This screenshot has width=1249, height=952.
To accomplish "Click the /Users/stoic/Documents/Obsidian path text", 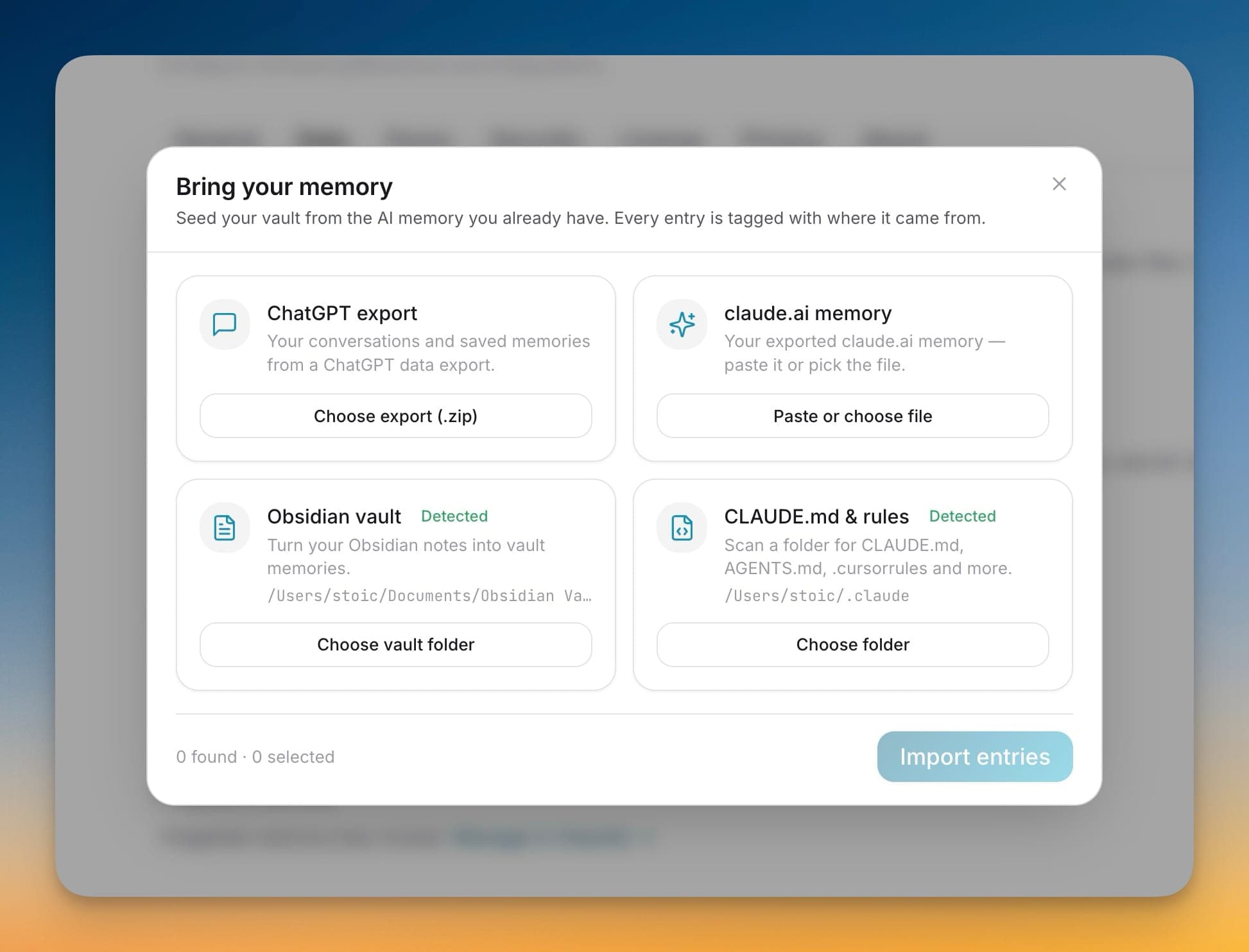I will [429, 596].
